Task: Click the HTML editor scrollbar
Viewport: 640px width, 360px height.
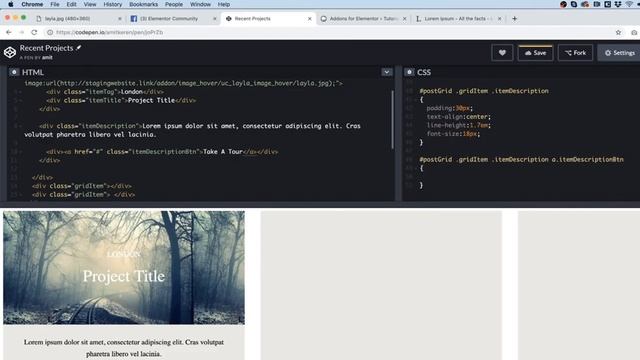Action: (x=393, y=119)
